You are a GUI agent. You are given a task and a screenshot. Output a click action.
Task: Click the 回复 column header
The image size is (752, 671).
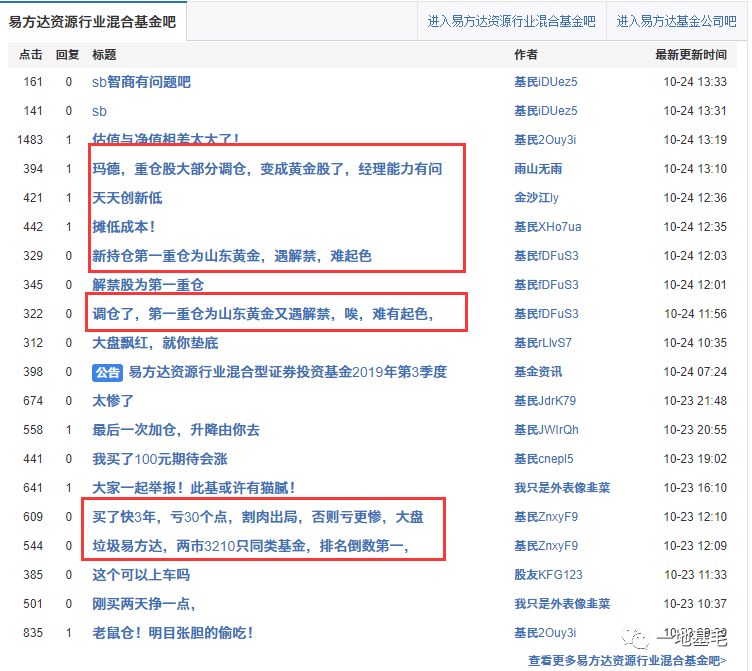point(67,55)
